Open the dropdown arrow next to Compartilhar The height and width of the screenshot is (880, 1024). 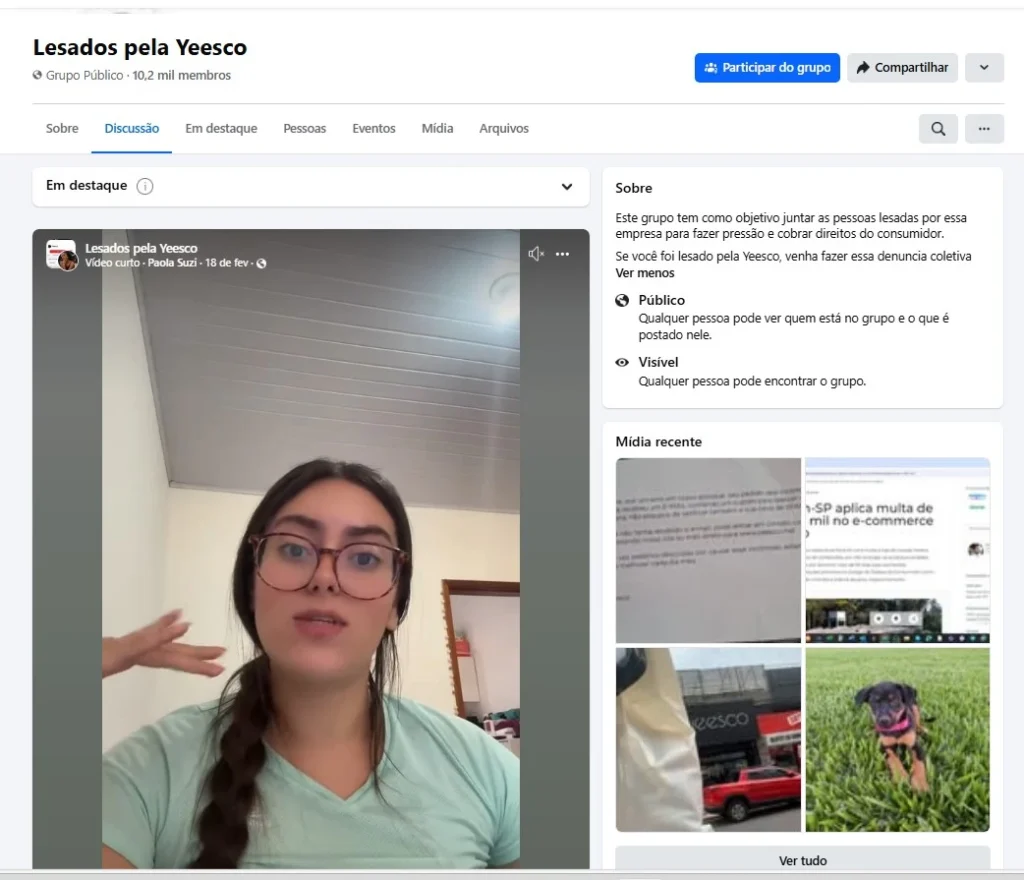(x=984, y=67)
